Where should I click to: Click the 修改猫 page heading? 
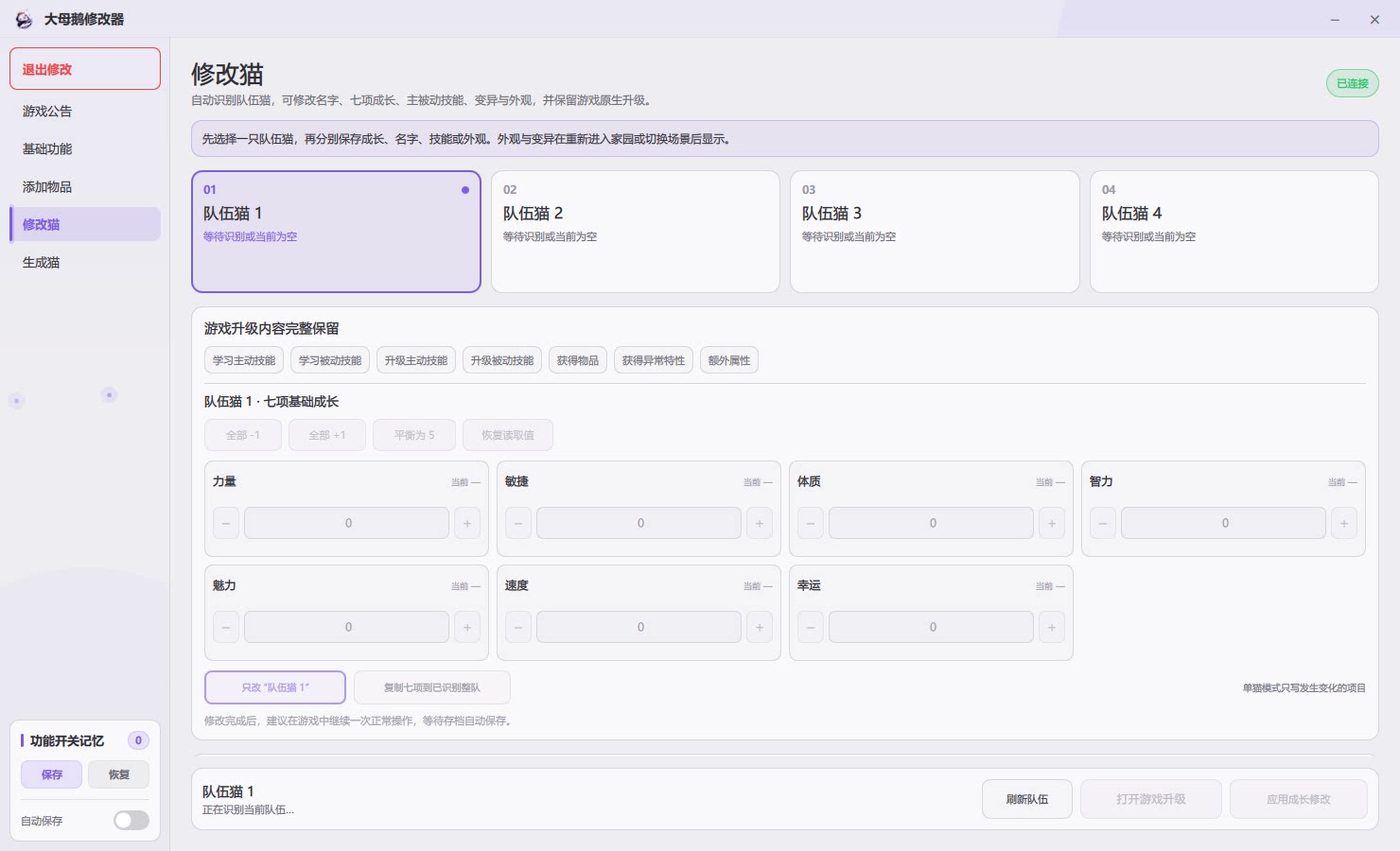pos(227,74)
